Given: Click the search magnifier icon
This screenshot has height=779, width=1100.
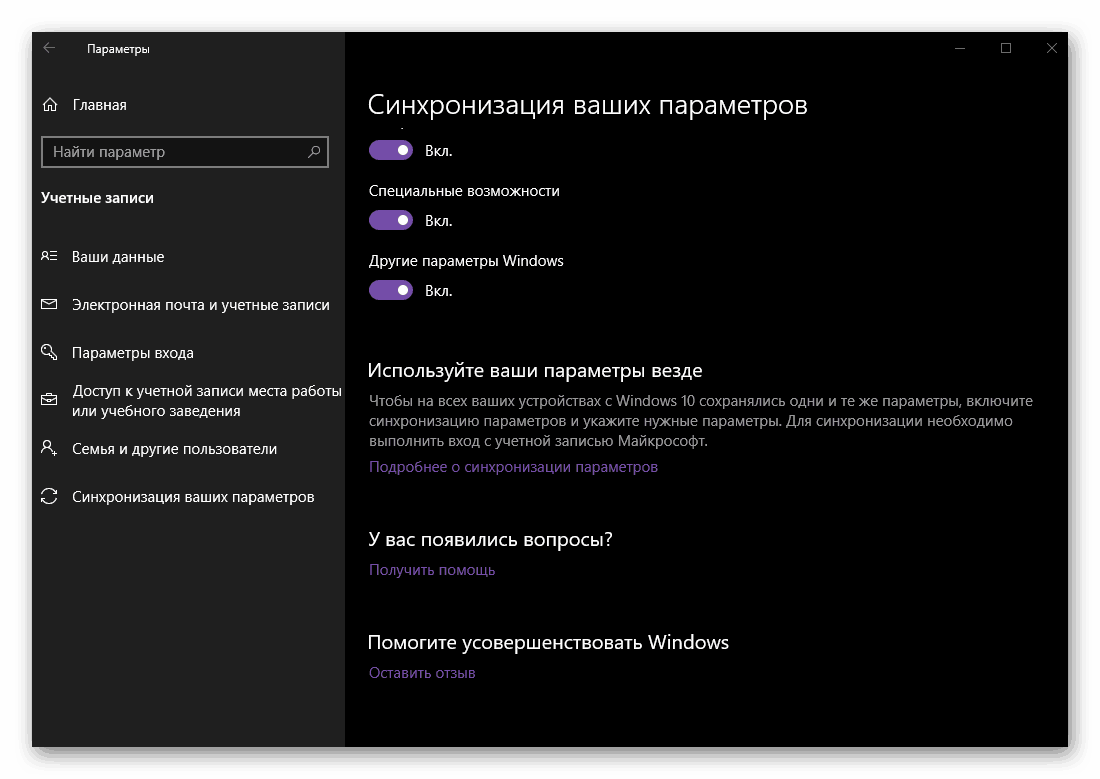Looking at the screenshot, I should point(314,152).
